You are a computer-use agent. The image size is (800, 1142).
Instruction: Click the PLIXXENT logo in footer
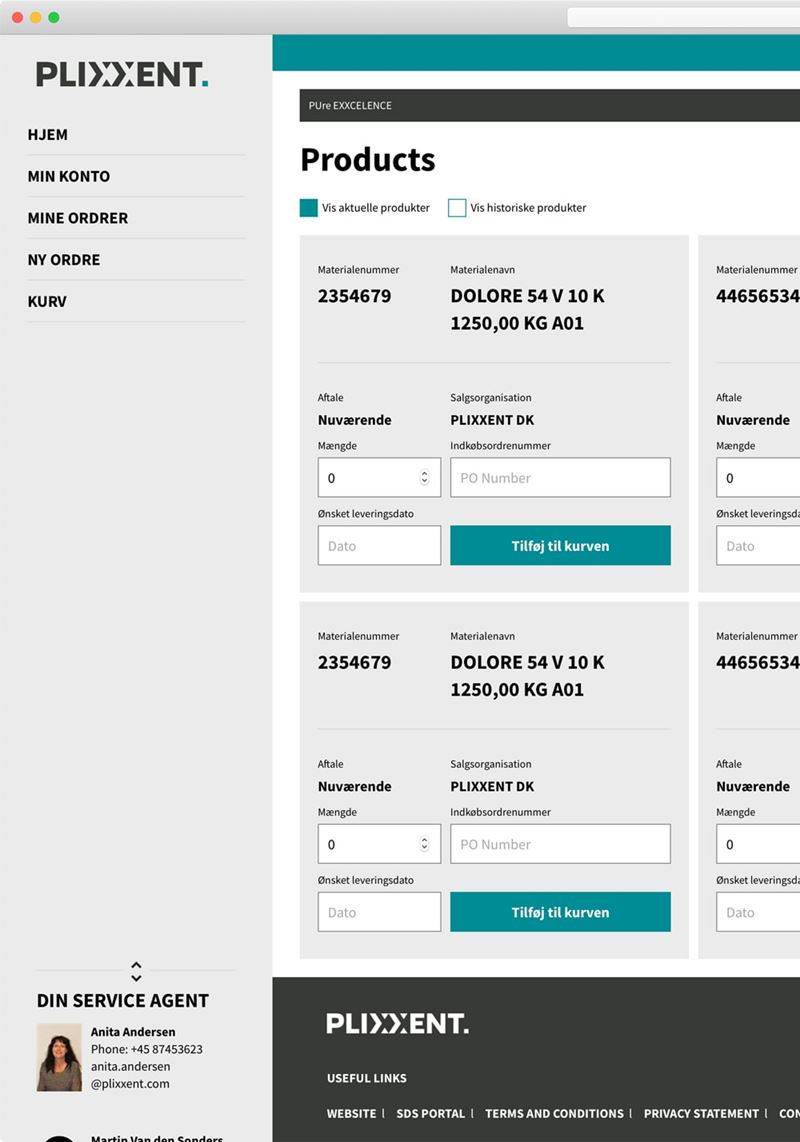397,1023
